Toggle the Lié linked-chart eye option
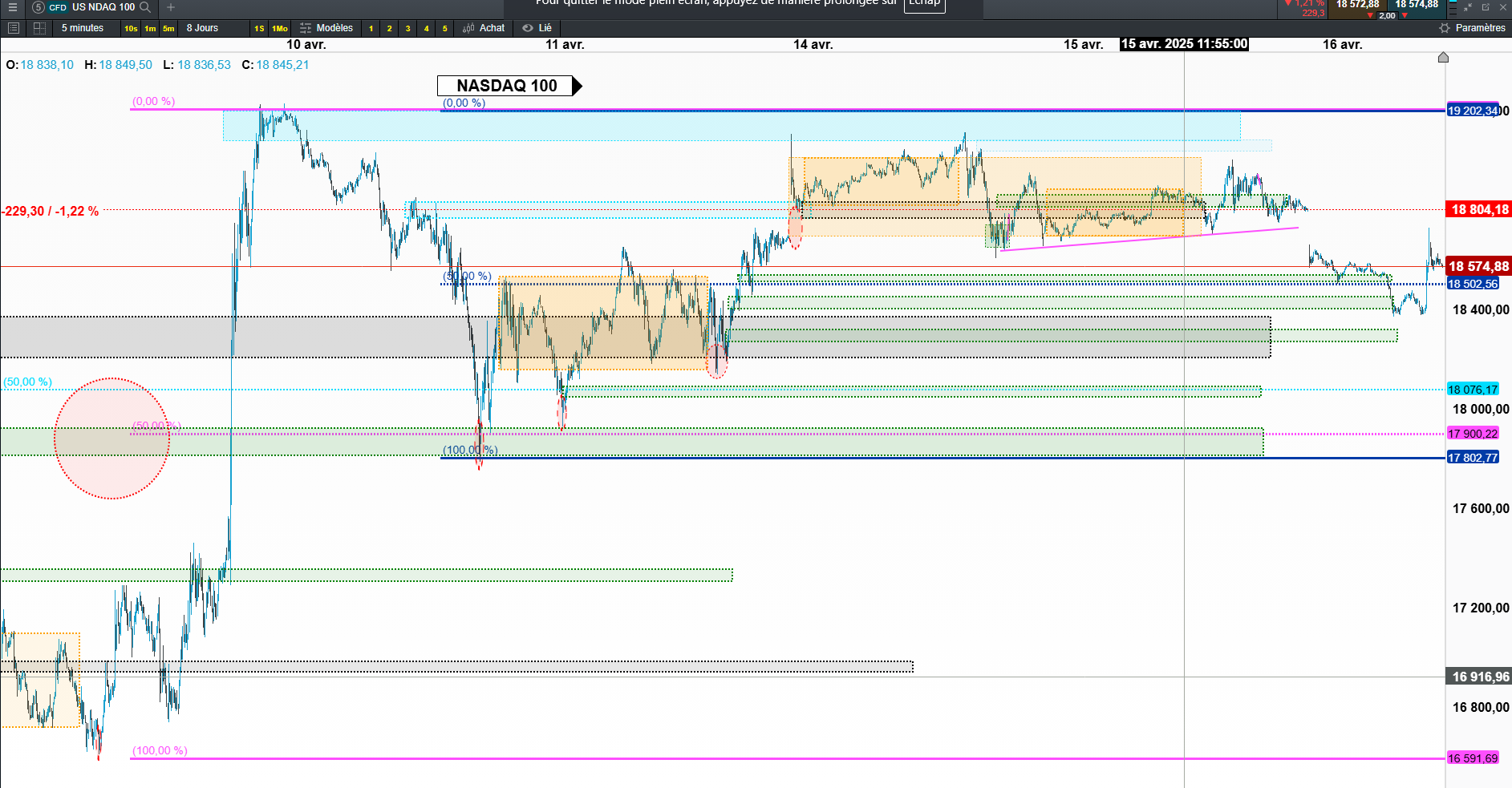The image size is (1512, 788). pyautogui.click(x=537, y=28)
